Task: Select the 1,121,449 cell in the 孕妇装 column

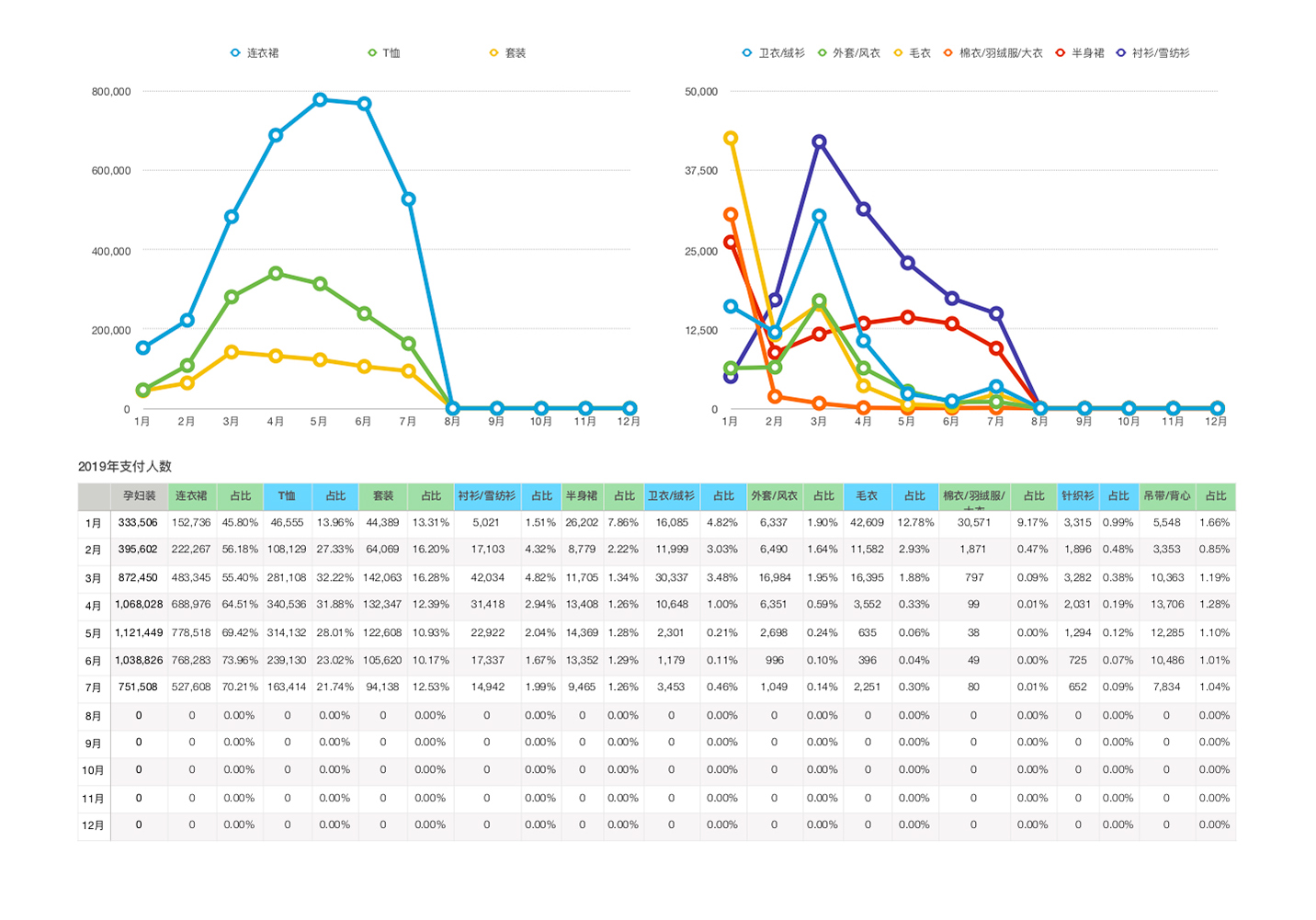Action: (139, 633)
